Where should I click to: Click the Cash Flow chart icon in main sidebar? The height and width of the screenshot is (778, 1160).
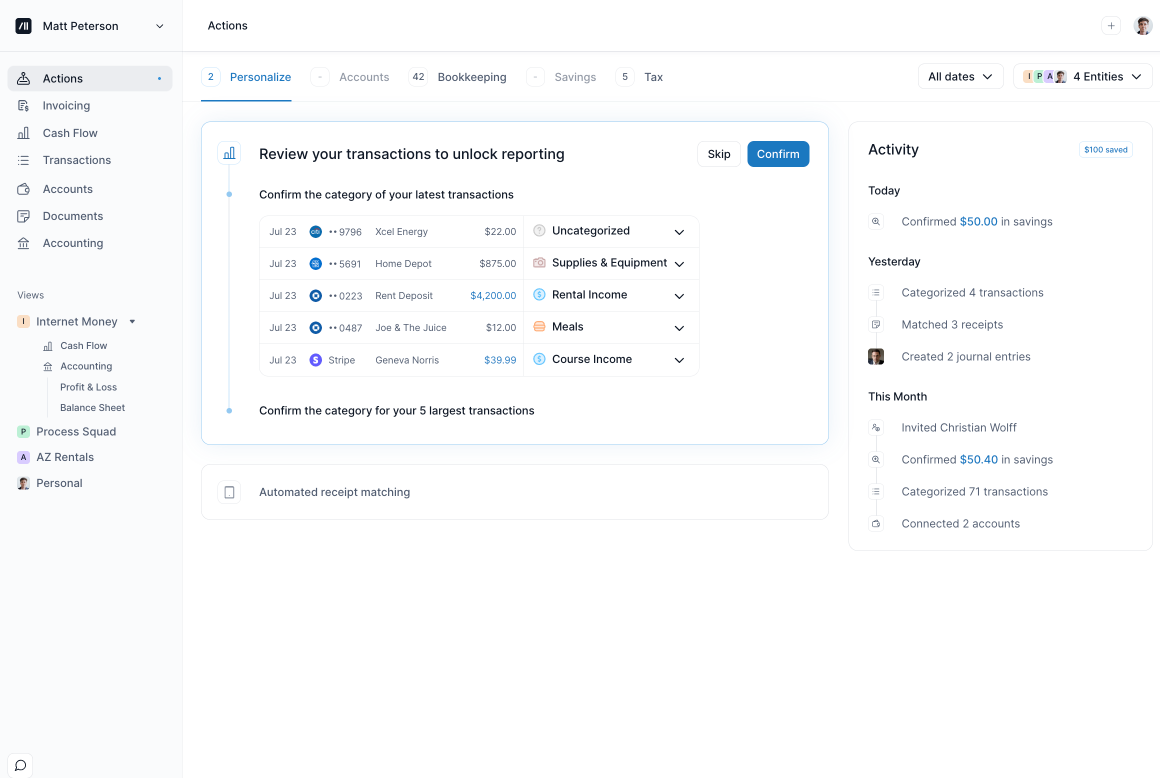pos(24,133)
